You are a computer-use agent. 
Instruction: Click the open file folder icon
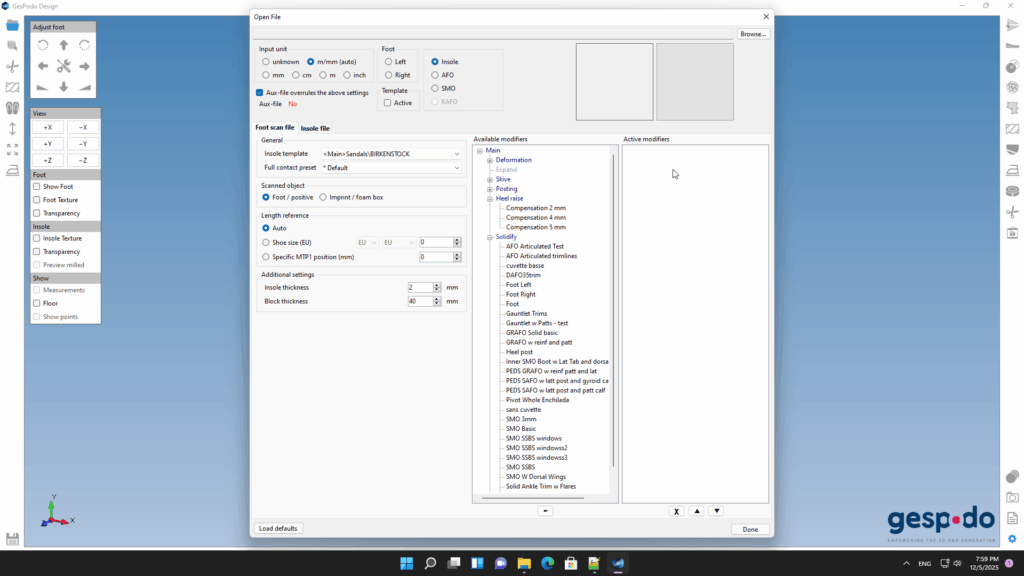tap(12, 25)
